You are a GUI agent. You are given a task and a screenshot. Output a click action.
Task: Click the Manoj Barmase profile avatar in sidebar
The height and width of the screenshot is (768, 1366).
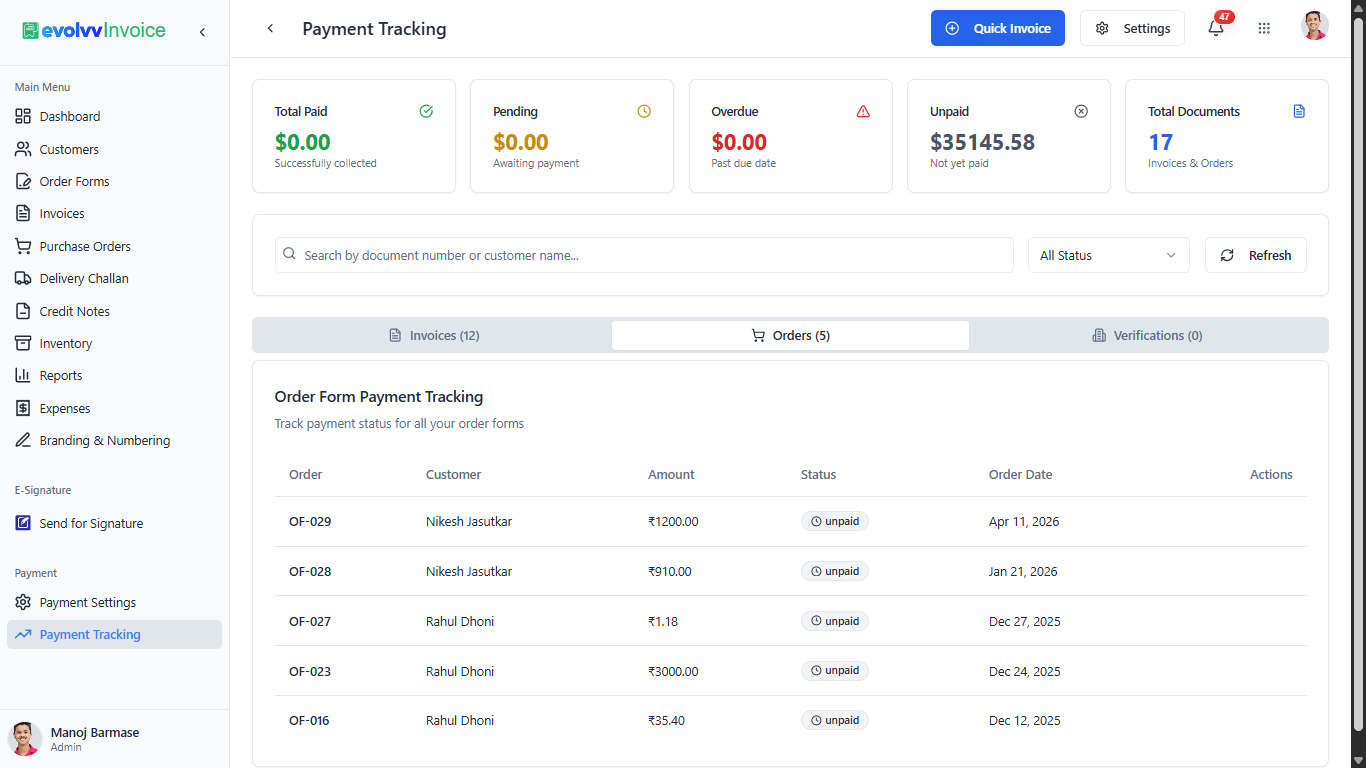tap(25, 739)
